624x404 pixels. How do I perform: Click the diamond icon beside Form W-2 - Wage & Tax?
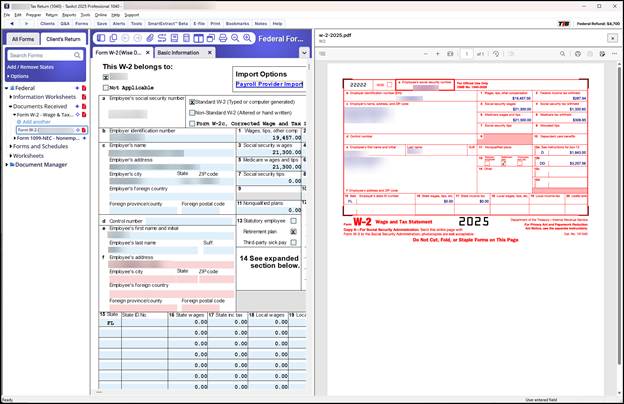click(x=78, y=115)
